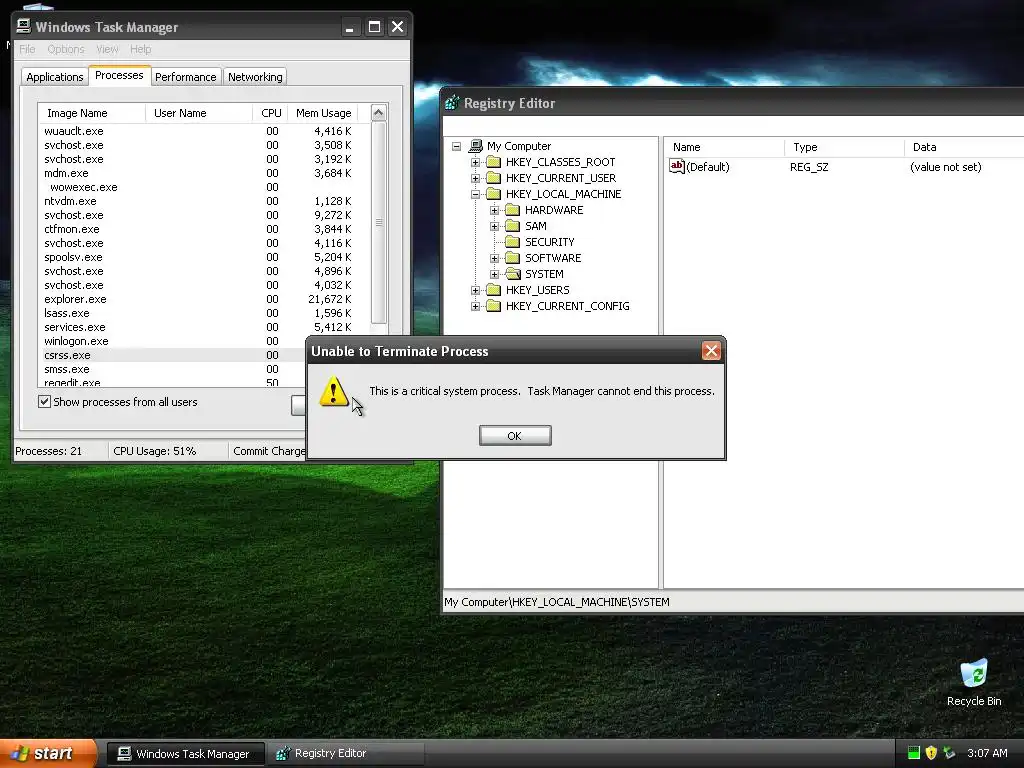Open the Start menu
Image resolution: width=1024 pixels, height=768 pixels.
[x=48, y=753]
